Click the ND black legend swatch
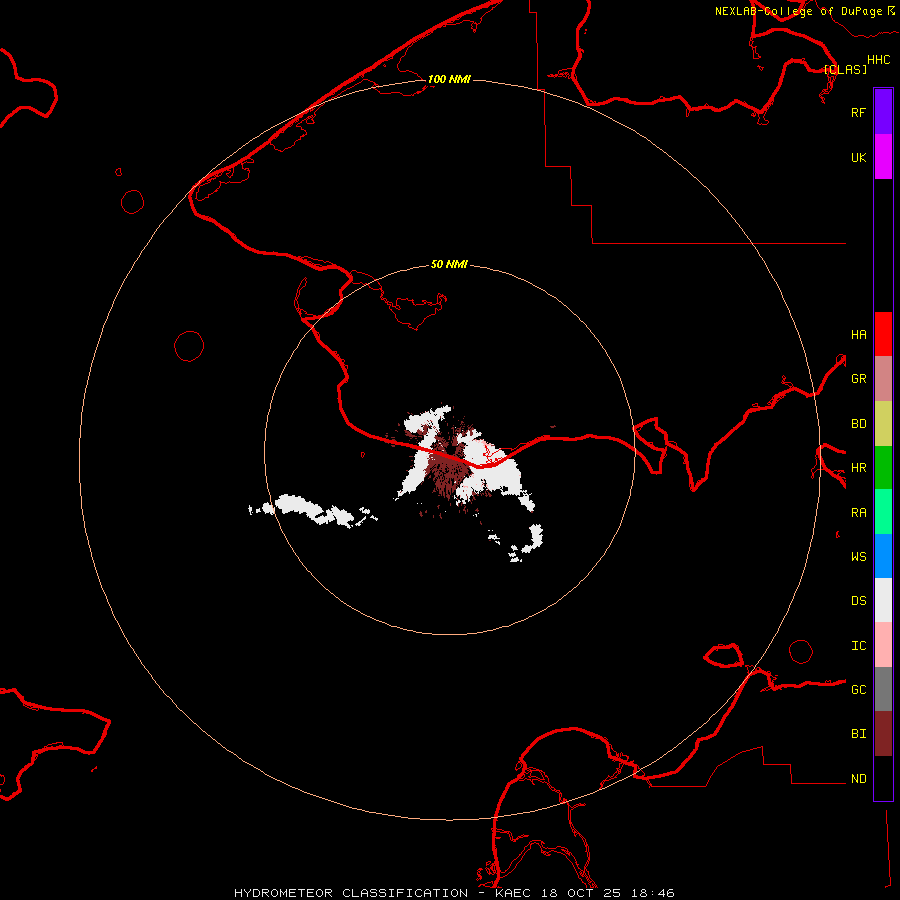 point(883,778)
